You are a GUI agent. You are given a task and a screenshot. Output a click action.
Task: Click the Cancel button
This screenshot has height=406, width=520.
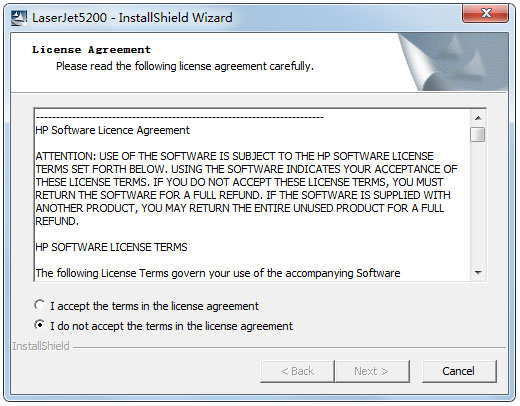click(459, 371)
